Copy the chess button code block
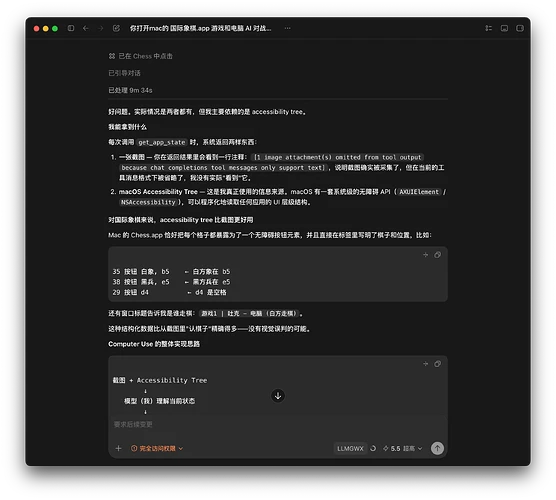Viewport: 556px width, 500px height. [x=438, y=255]
